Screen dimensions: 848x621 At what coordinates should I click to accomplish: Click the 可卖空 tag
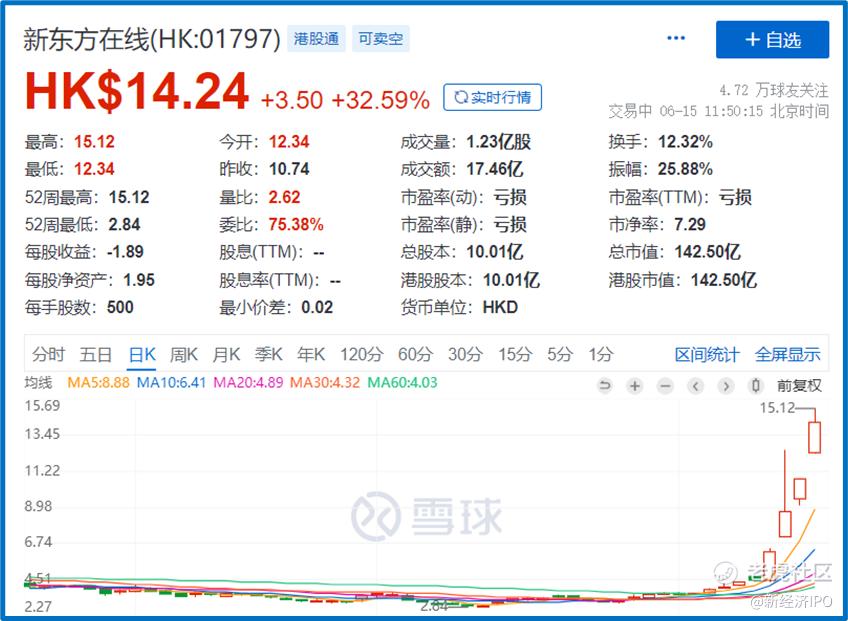pos(381,39)
